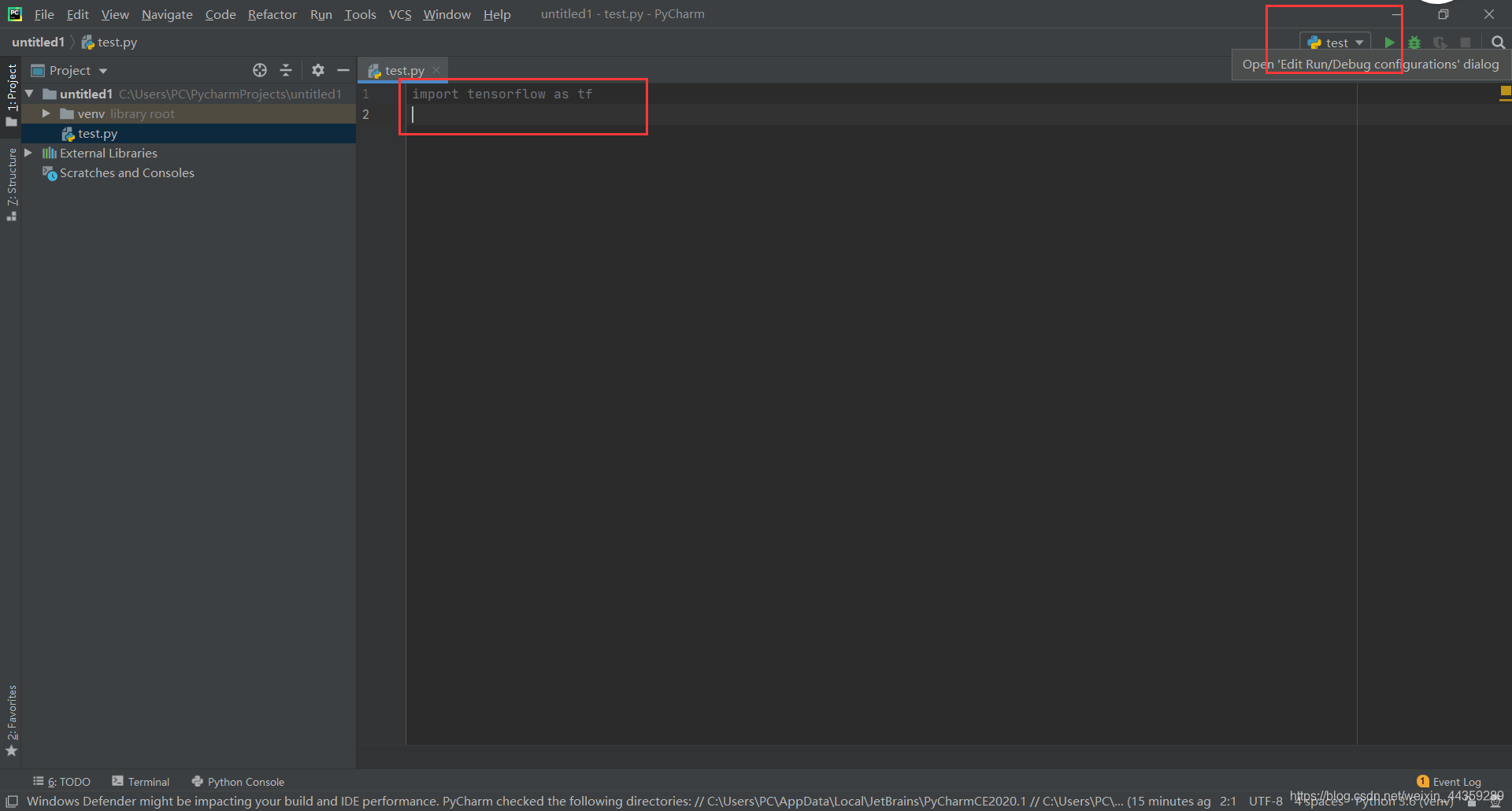The height and width of the screenshot is (811, 1512).
Task: Open the Python Console tool window
Action: (238, 782)
